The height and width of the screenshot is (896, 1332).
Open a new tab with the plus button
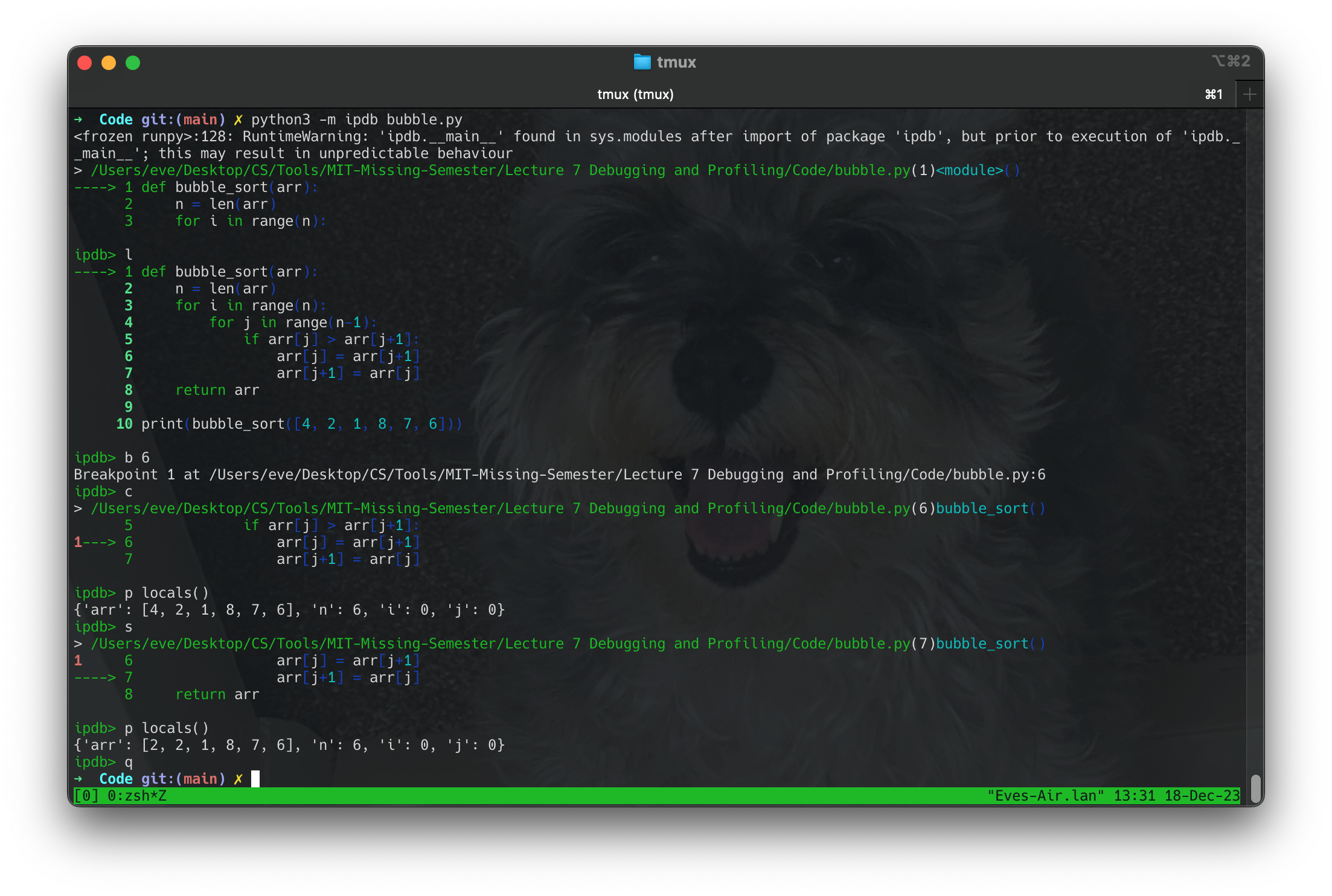pyautogui.click(x=1250, y=94)
